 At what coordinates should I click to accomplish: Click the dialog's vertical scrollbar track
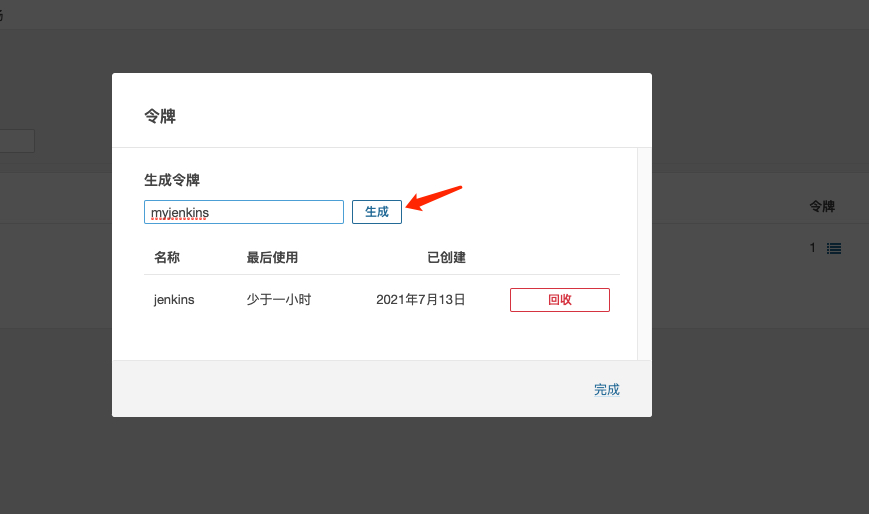(645, 254)
